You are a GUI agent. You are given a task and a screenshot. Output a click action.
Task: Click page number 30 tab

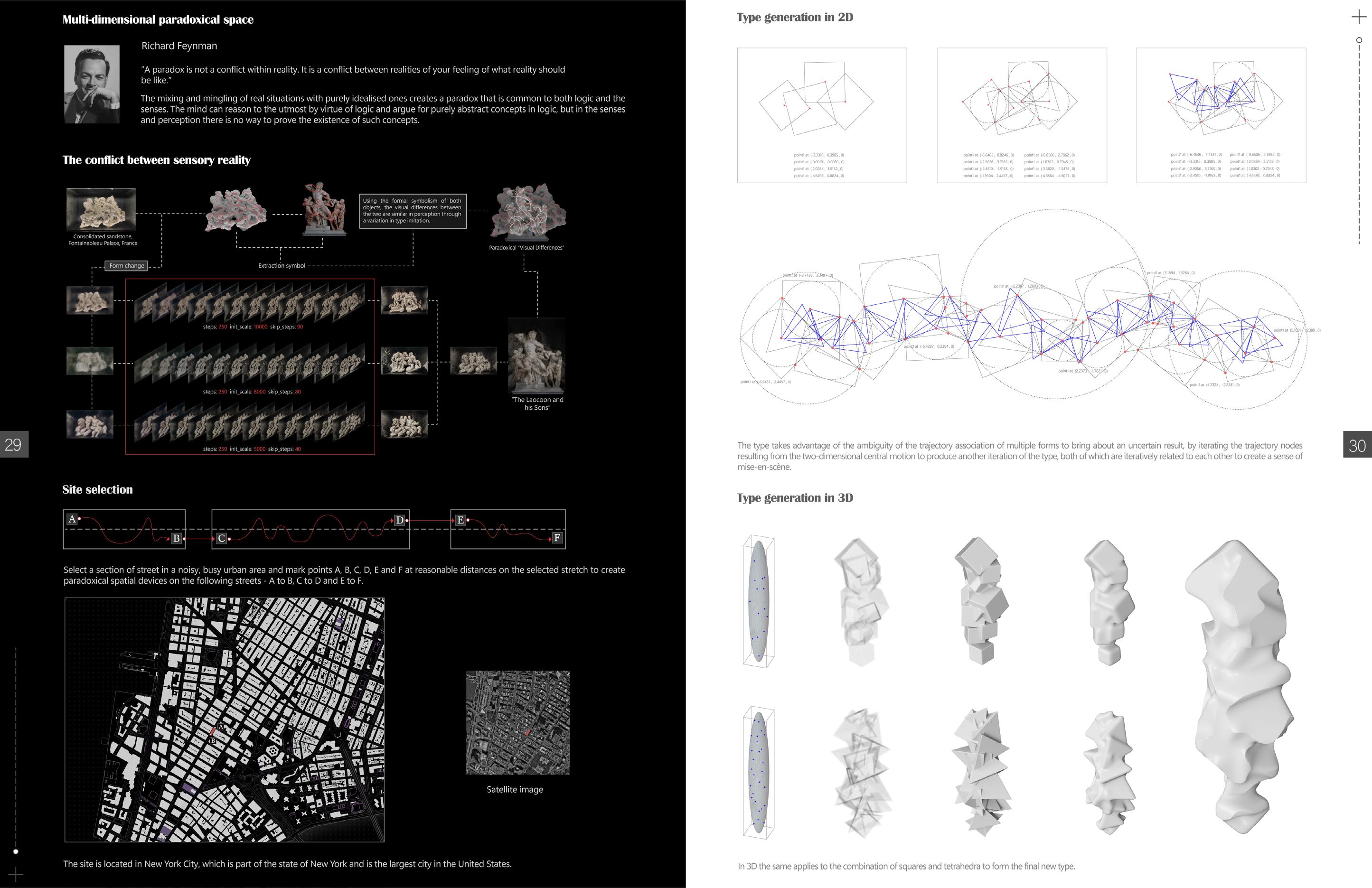(1357, 445)
